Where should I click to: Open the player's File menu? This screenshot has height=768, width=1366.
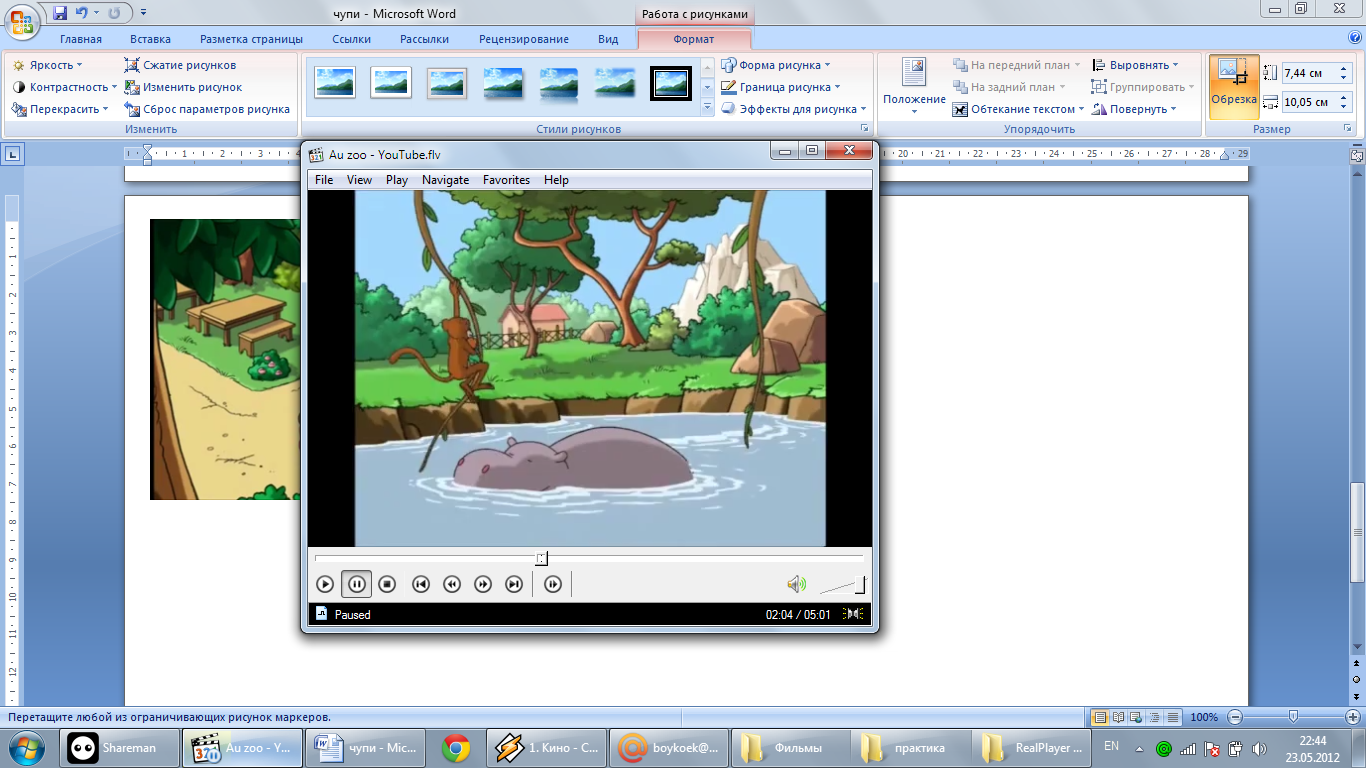pos(324,180)
